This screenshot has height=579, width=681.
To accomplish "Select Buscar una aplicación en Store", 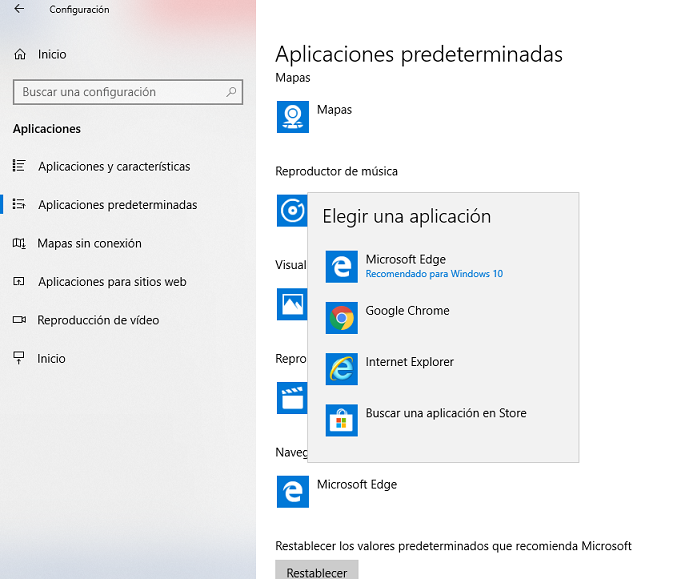I will (x=446, y=413).
